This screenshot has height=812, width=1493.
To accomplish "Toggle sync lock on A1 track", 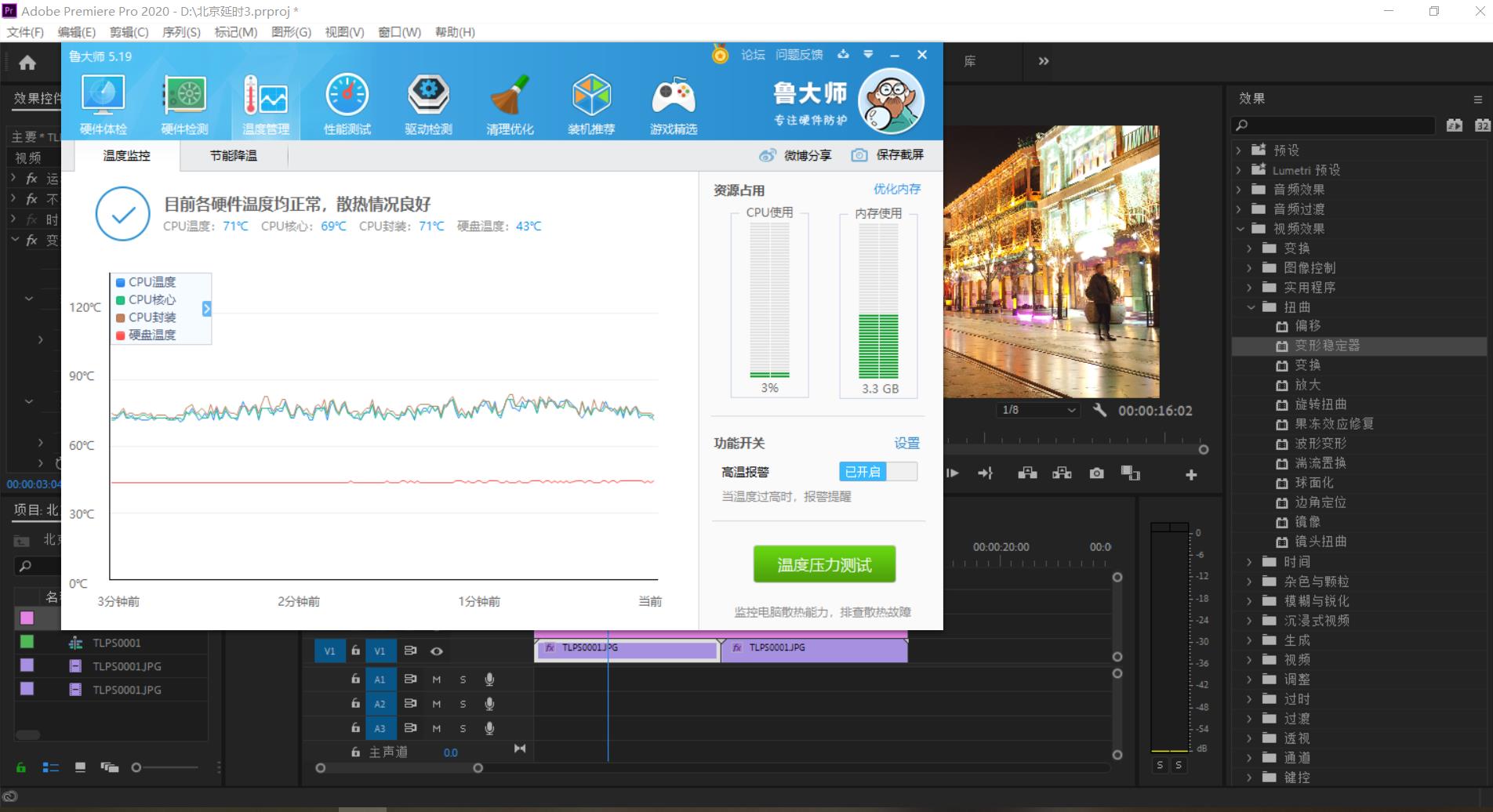I will pyautogui.click(x=410, y=680).
